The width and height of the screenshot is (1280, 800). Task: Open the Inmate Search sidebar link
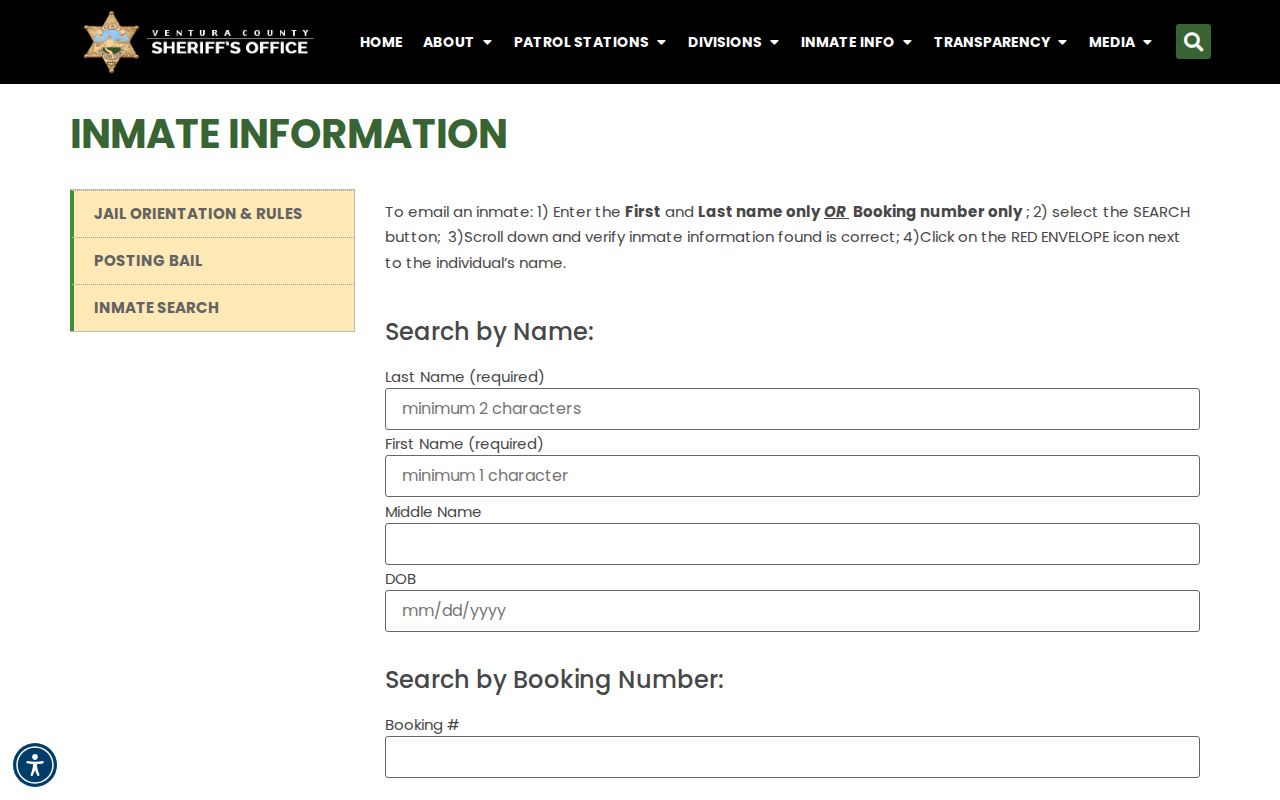coord(212,308)
